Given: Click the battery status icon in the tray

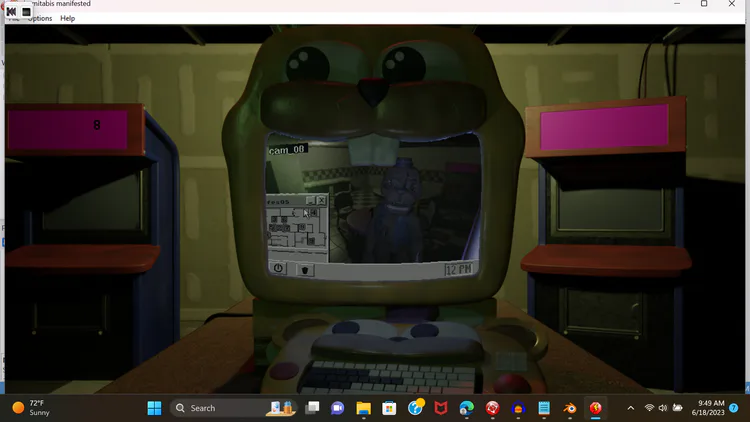Looking at the screenshot, I should coord(677,408).
